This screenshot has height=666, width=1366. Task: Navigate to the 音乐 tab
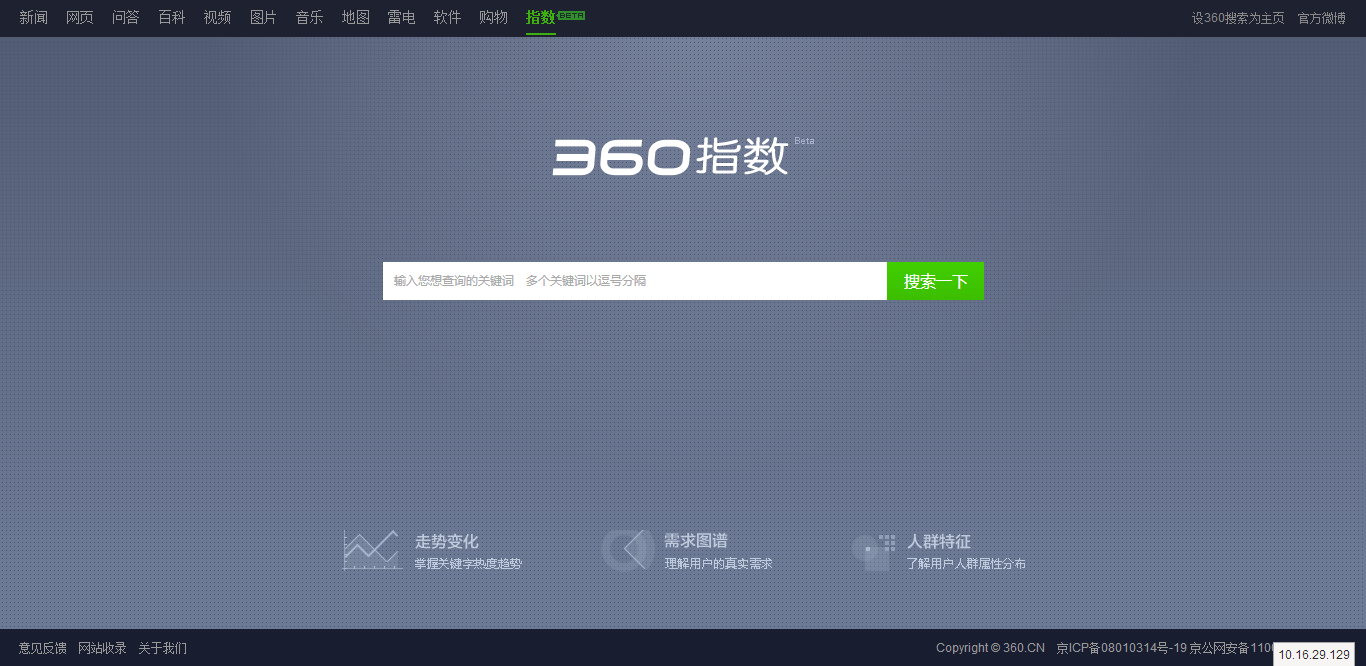pos(310,17)
